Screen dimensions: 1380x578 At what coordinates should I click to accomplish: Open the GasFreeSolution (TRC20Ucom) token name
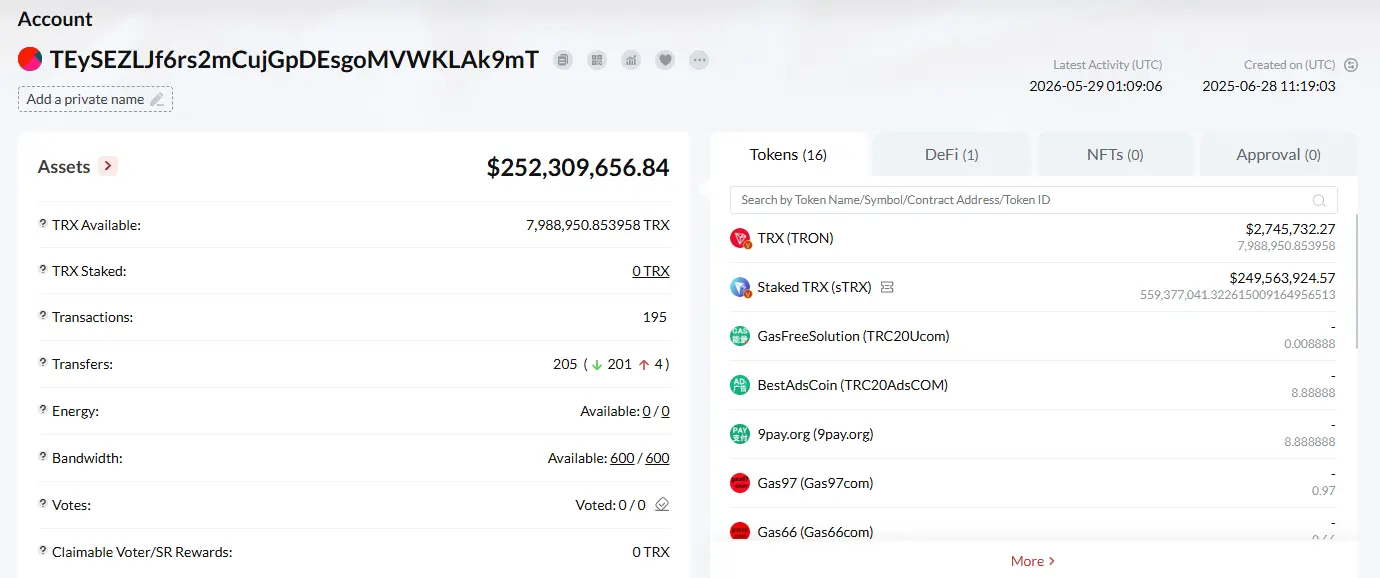(853, 336)
